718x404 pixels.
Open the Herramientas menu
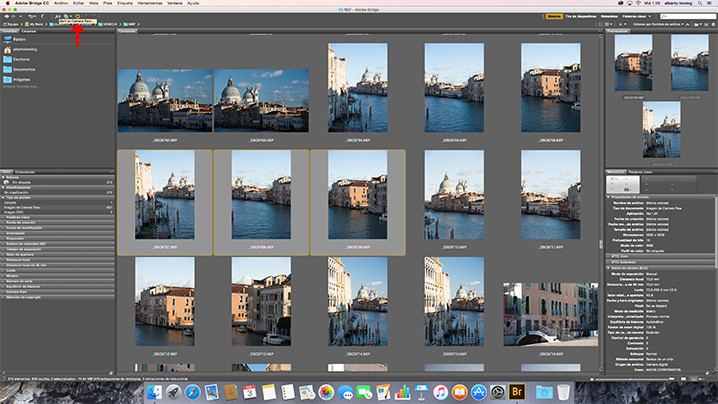tap(150, 3)
